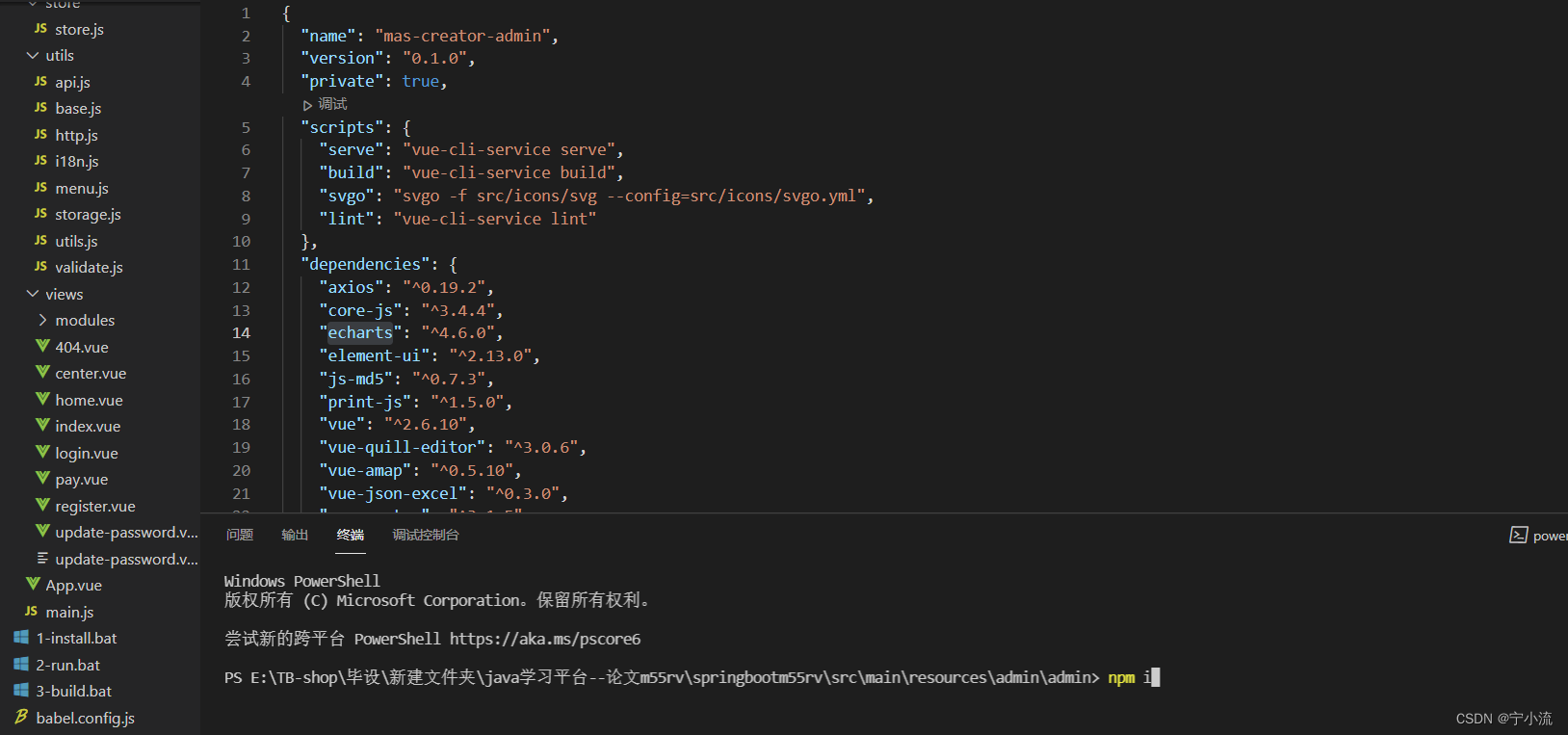Click the JS icon beside api.js
The image size is (1568, 735).
pos(40,82)
